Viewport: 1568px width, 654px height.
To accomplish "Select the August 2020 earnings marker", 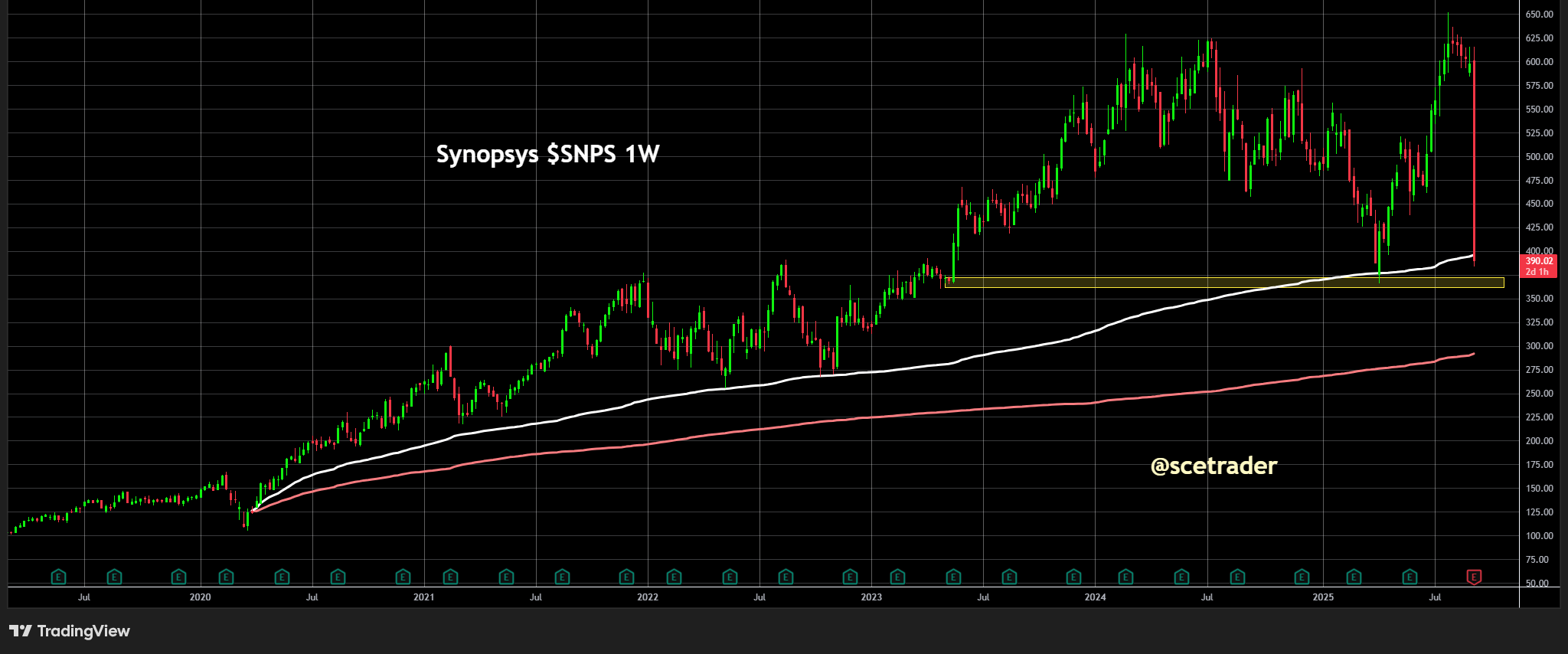I will point(338,577).
